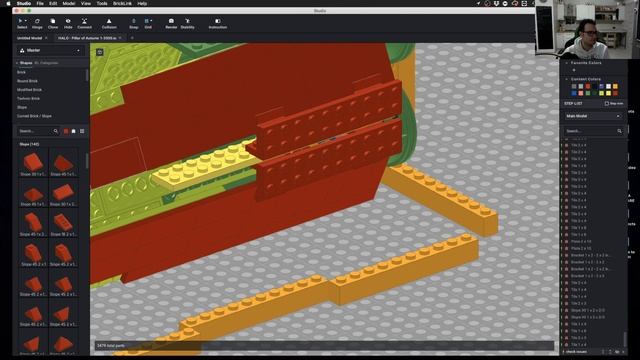Activate the Hinge tool
Image resolution: width=640 pixels, height=360 pixels.
pyautogui.click(x=37, y=23)
